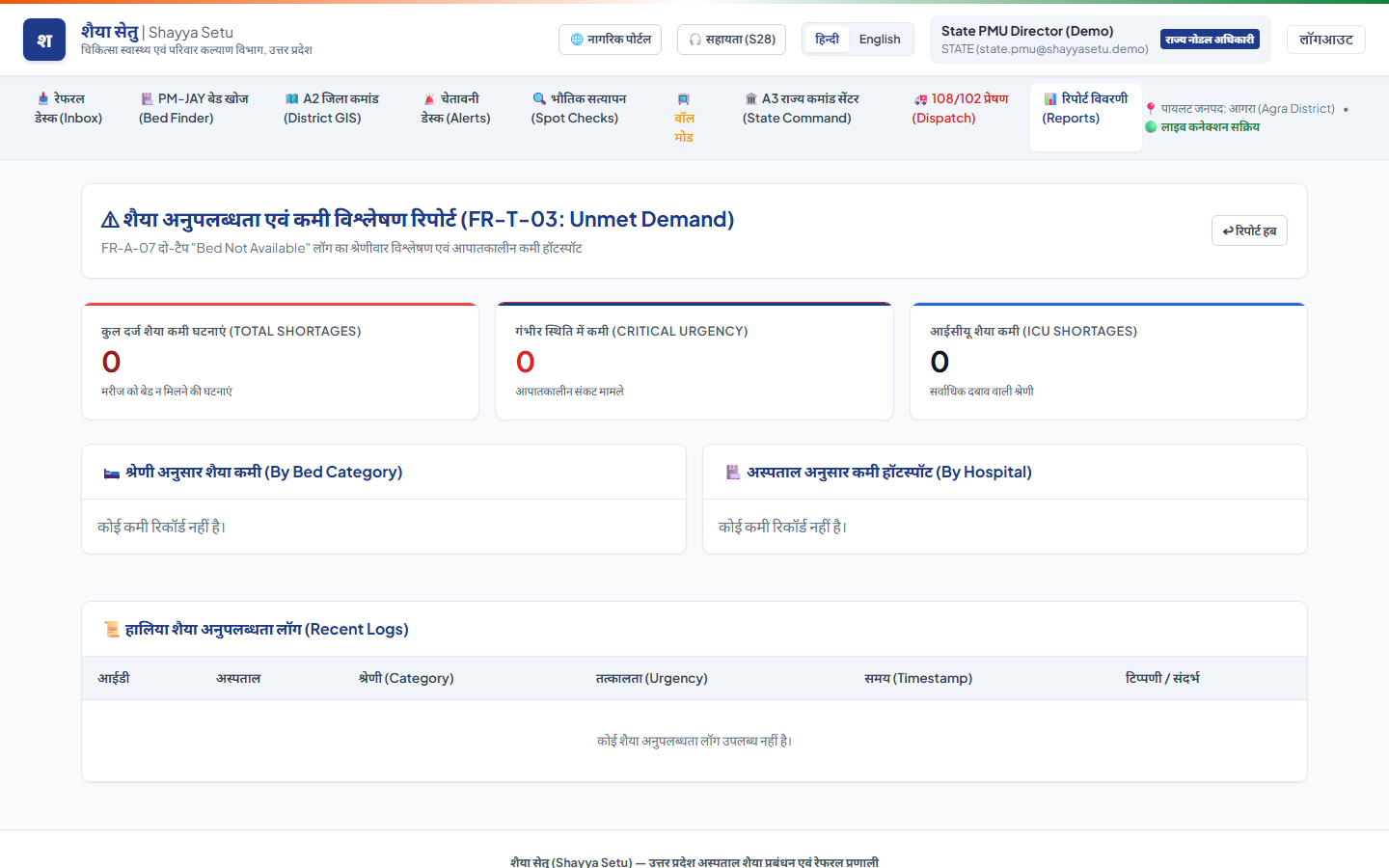The width and height of the screenshot is (1389, 868).
Task: Open वॉल मोड wall display
Action: [x=684, y=118]
